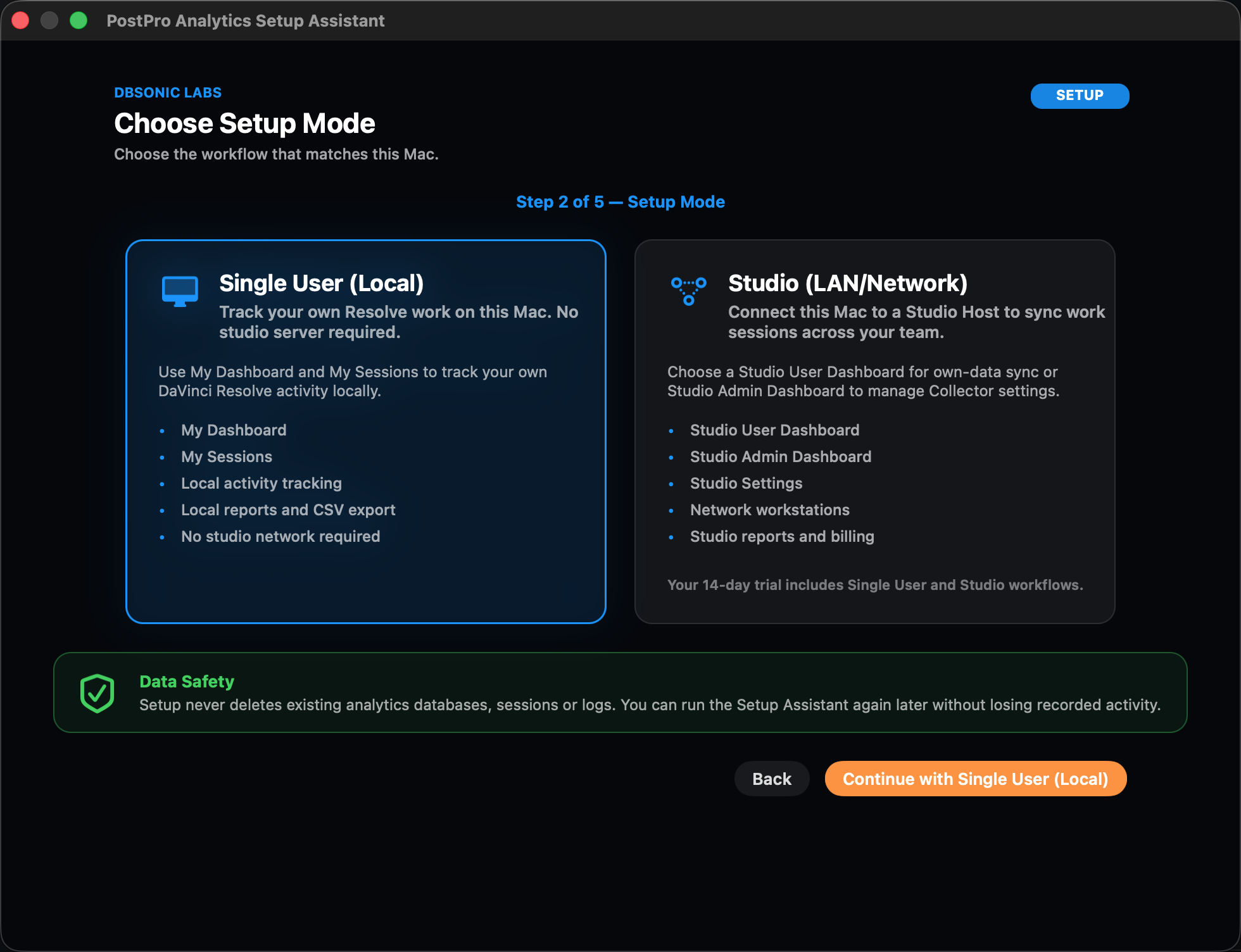Click 'Local reports and CSV export' bullet

pos(288,510)
